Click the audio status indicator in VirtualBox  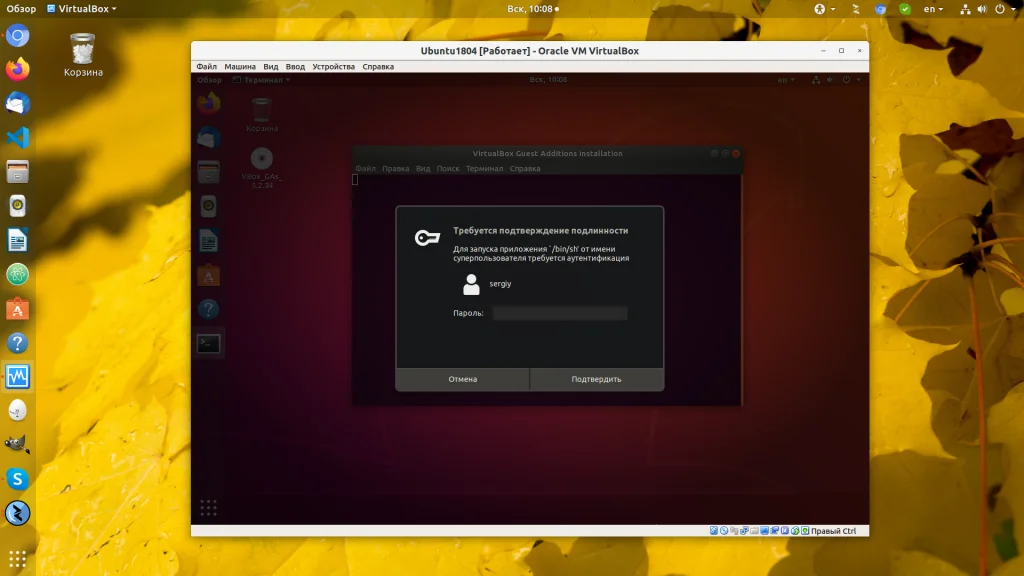click(734, 531)
